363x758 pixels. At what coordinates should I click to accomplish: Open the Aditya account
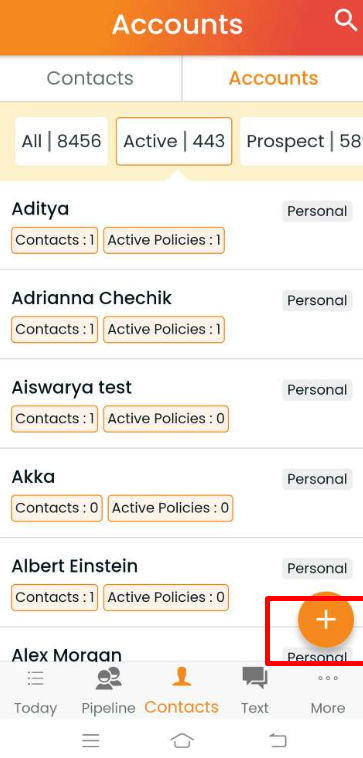pos(181,225)
